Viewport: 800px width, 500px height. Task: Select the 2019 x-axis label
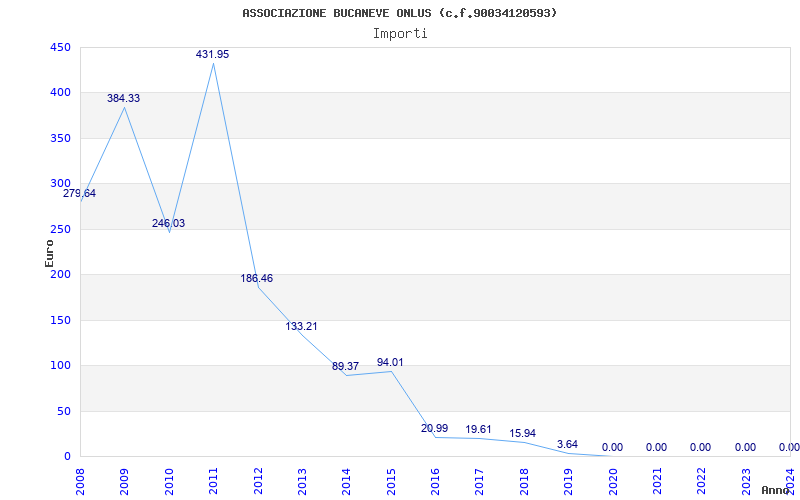568,481
